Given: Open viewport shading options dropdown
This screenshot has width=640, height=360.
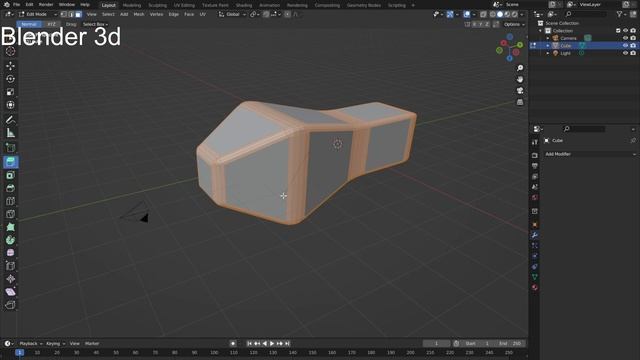Looking at the screenshot, I should [522, 14].
